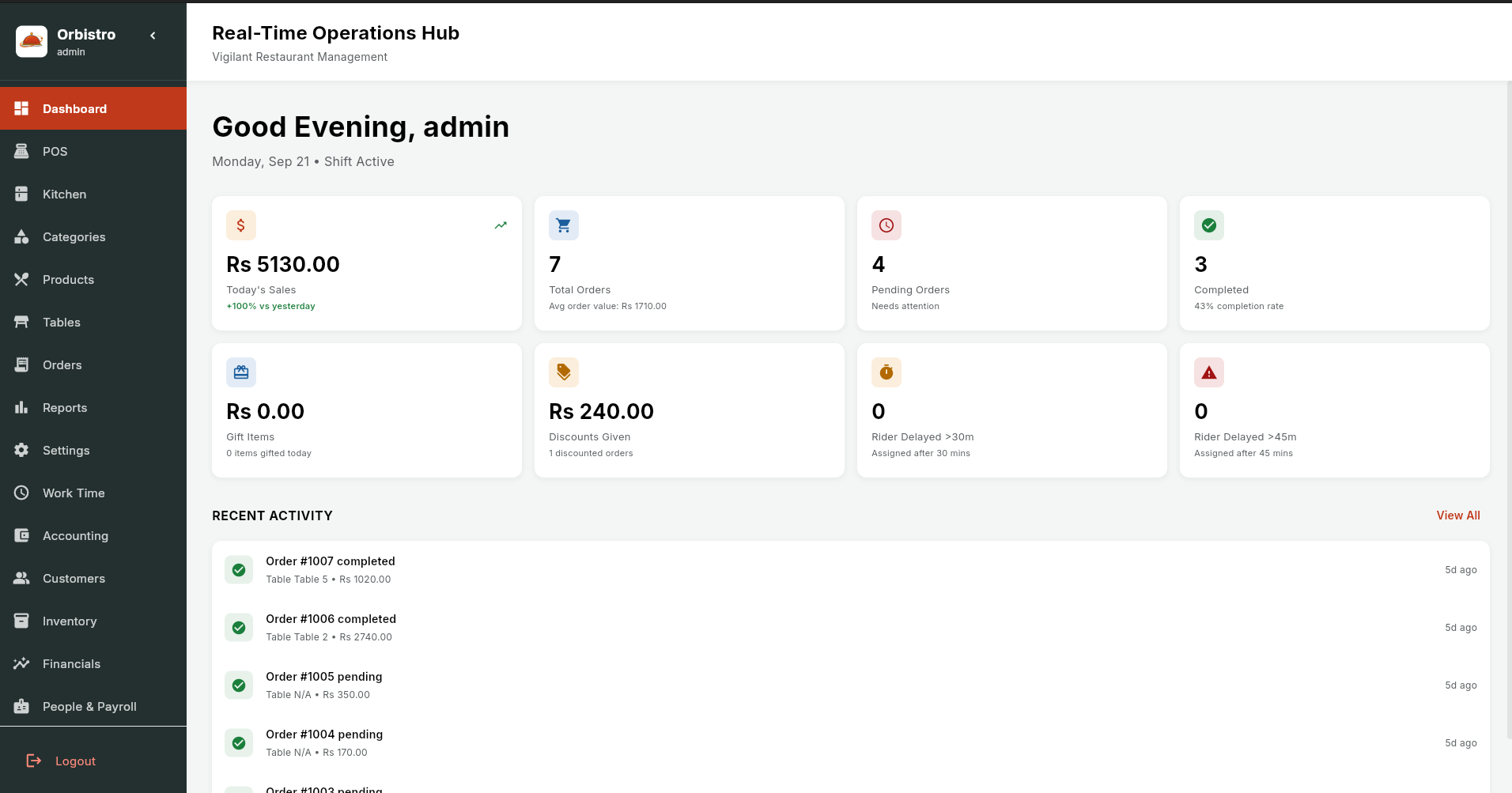Click the green check icon on Completed card

1209,225
